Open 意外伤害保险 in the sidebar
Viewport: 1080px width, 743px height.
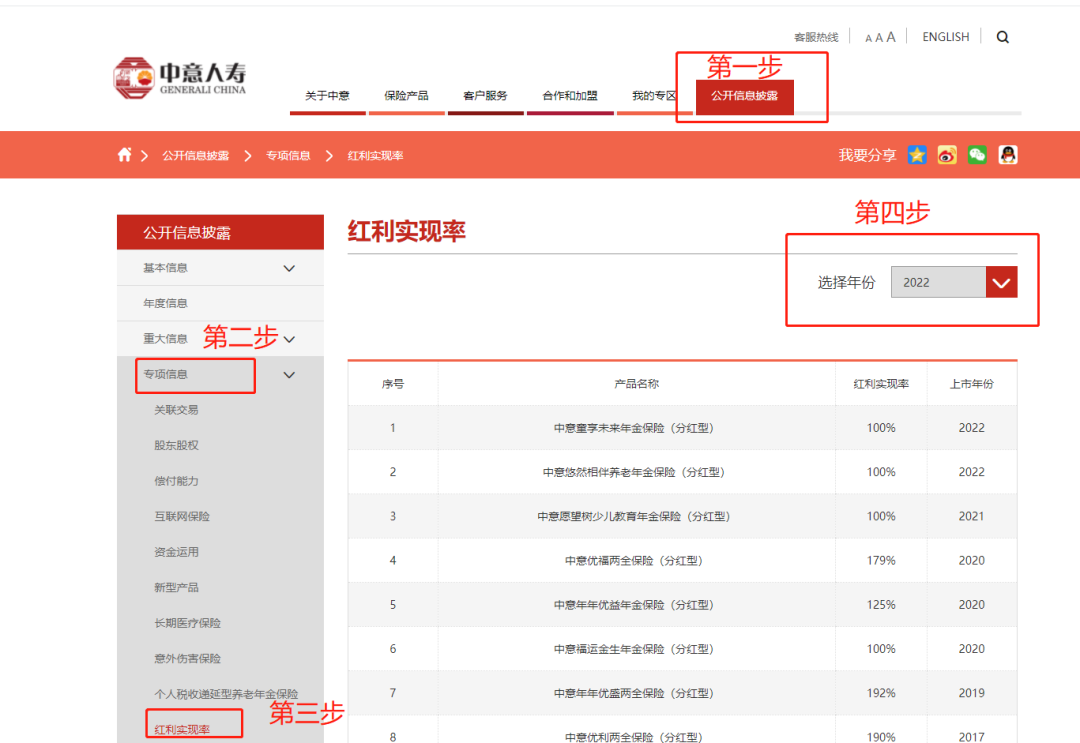[x=187, y=658]
